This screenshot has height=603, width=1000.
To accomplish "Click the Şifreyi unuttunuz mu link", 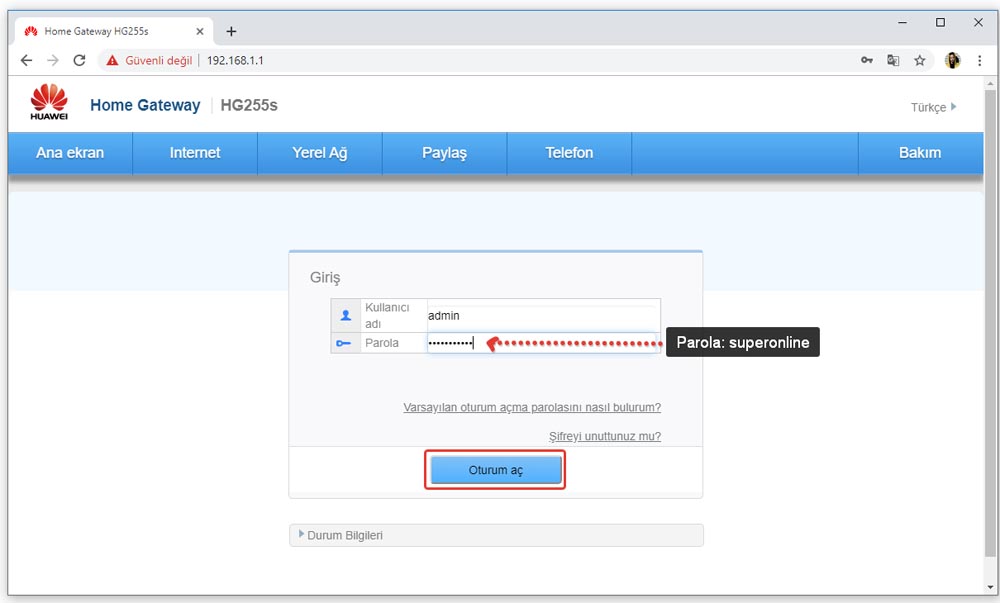I will [x=604, y=437].
